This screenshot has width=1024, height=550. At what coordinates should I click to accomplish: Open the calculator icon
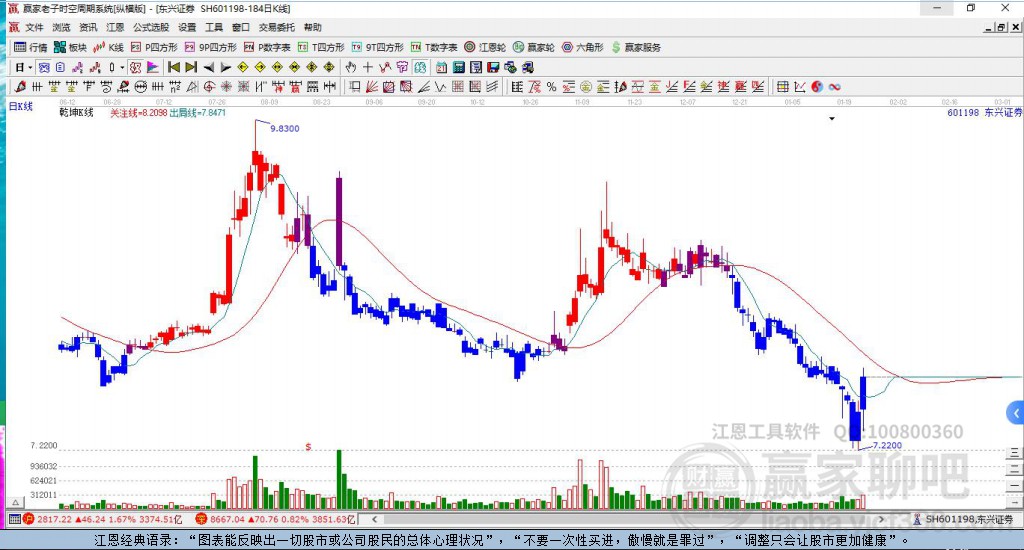(x=458, y=67)
